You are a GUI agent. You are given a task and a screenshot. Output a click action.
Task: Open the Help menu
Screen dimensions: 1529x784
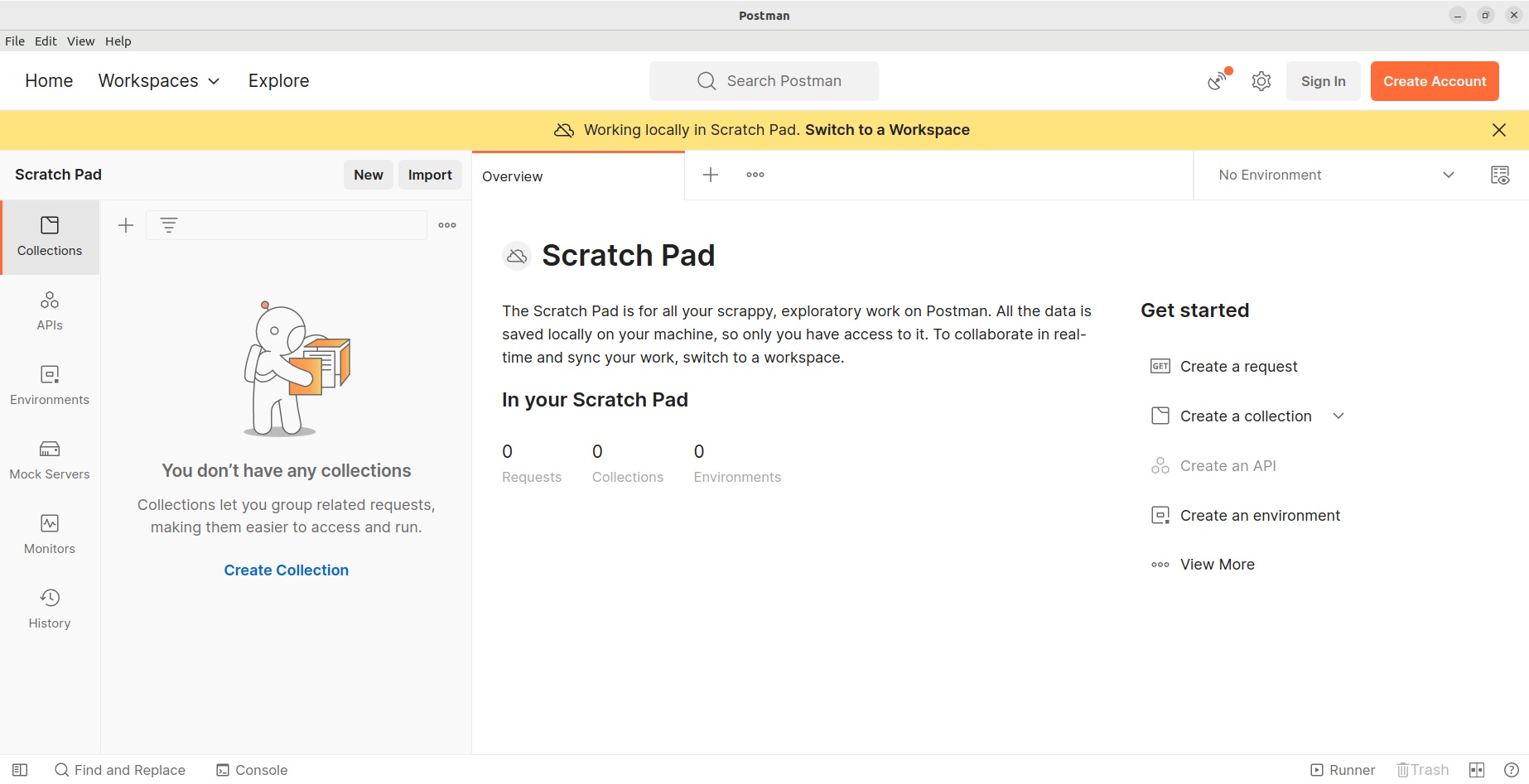click(118, 41)
